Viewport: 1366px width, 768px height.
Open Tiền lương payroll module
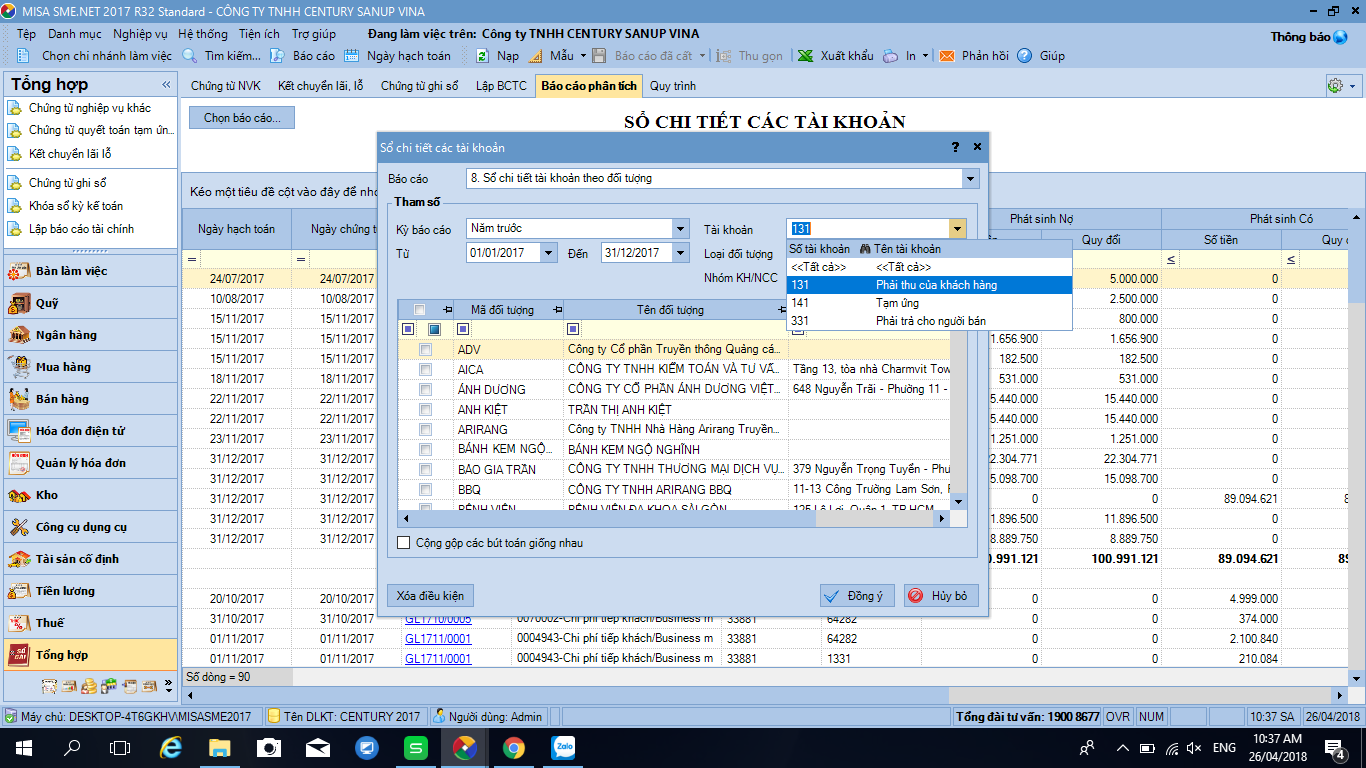click(90, 591)
